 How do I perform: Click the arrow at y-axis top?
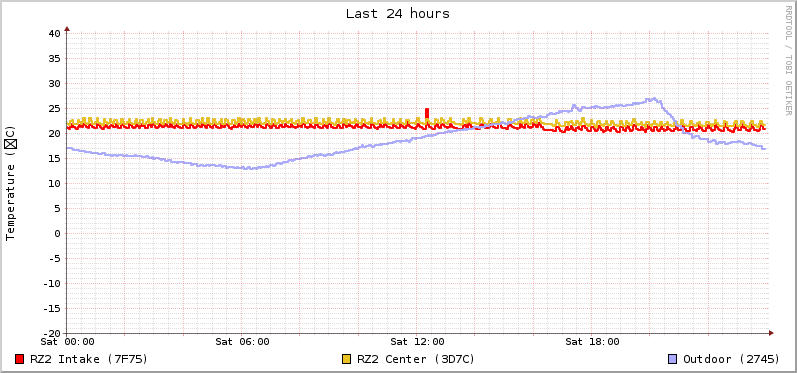tap(67, 29)
